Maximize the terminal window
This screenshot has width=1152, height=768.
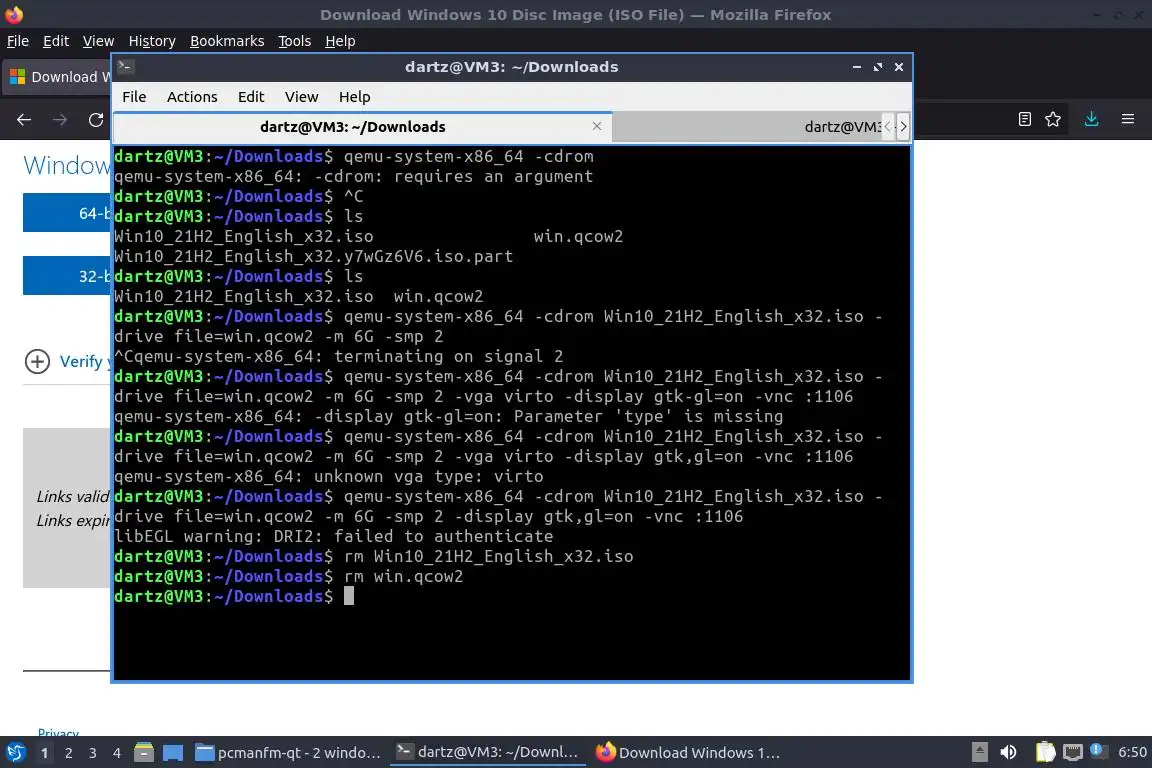[878, 67]
